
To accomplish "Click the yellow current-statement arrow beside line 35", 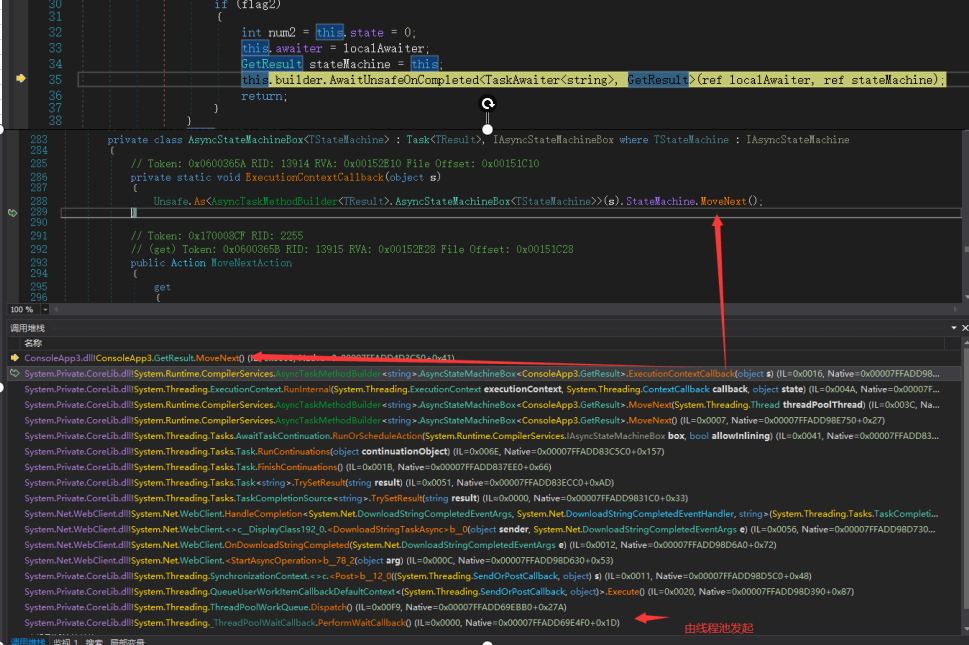I will (21, 78).
